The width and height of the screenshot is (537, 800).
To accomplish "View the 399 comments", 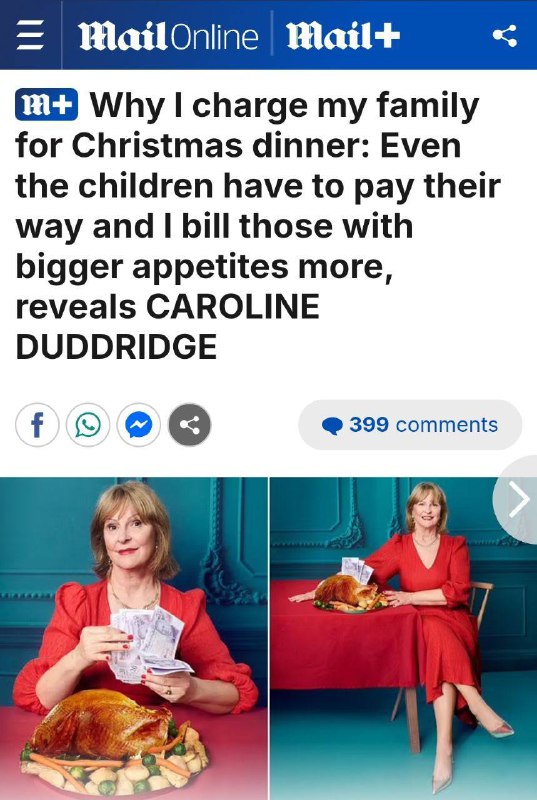I will [x=410, y=425].
